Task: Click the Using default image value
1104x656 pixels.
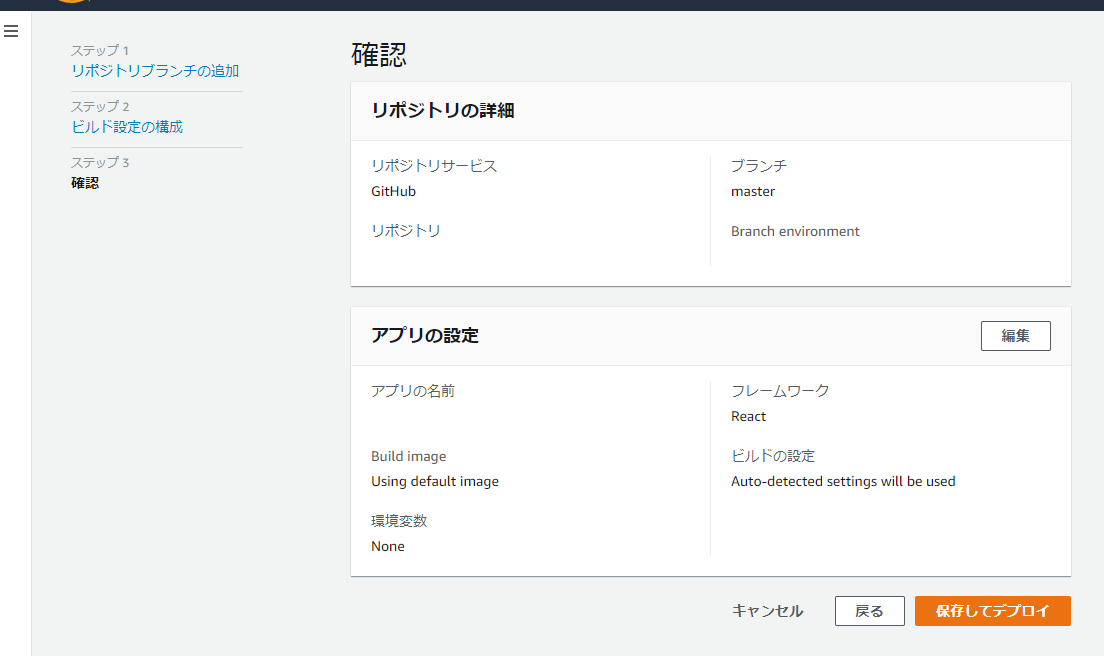Action: click(435, 481)
